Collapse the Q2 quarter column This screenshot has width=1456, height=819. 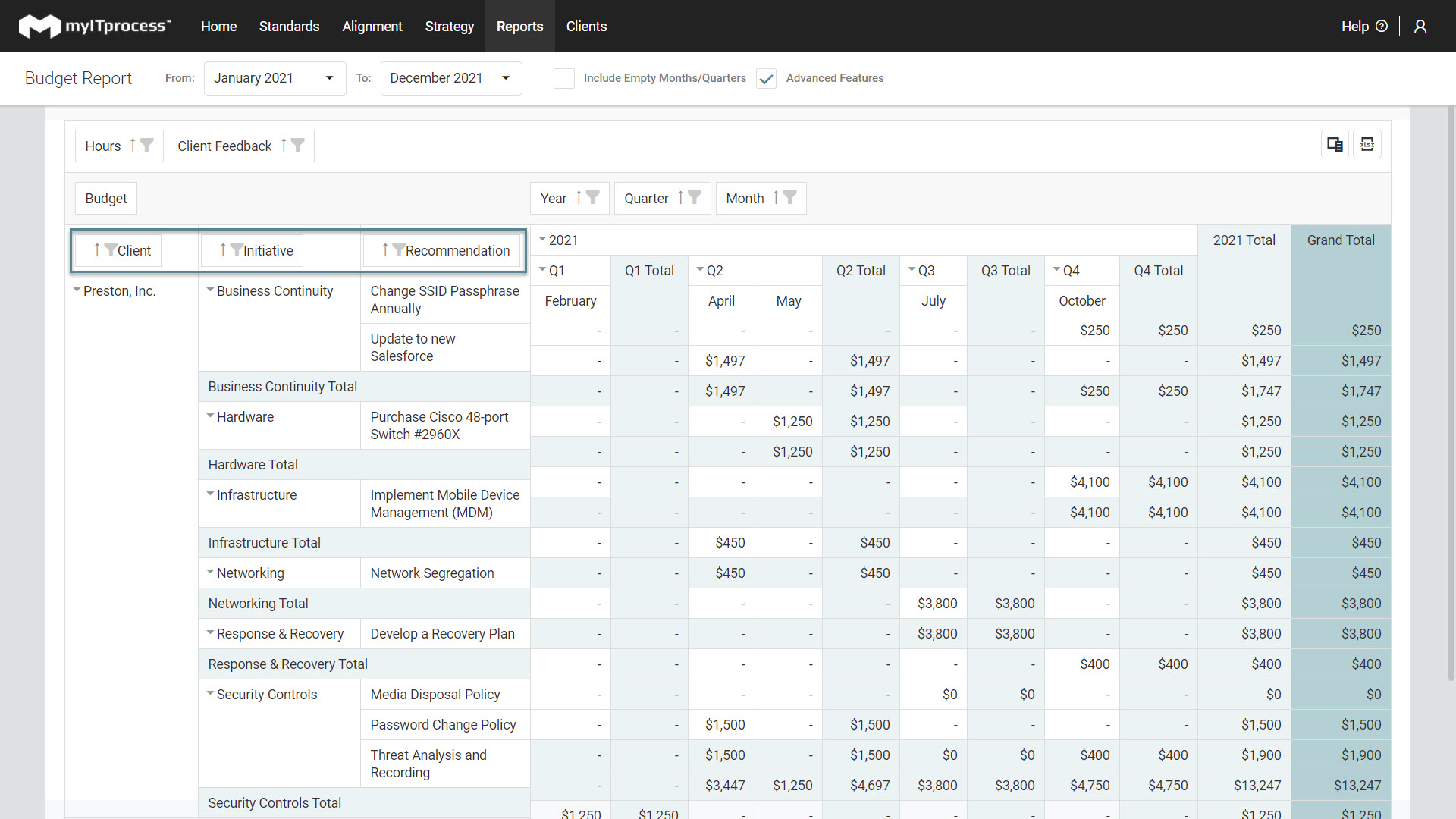700,269
